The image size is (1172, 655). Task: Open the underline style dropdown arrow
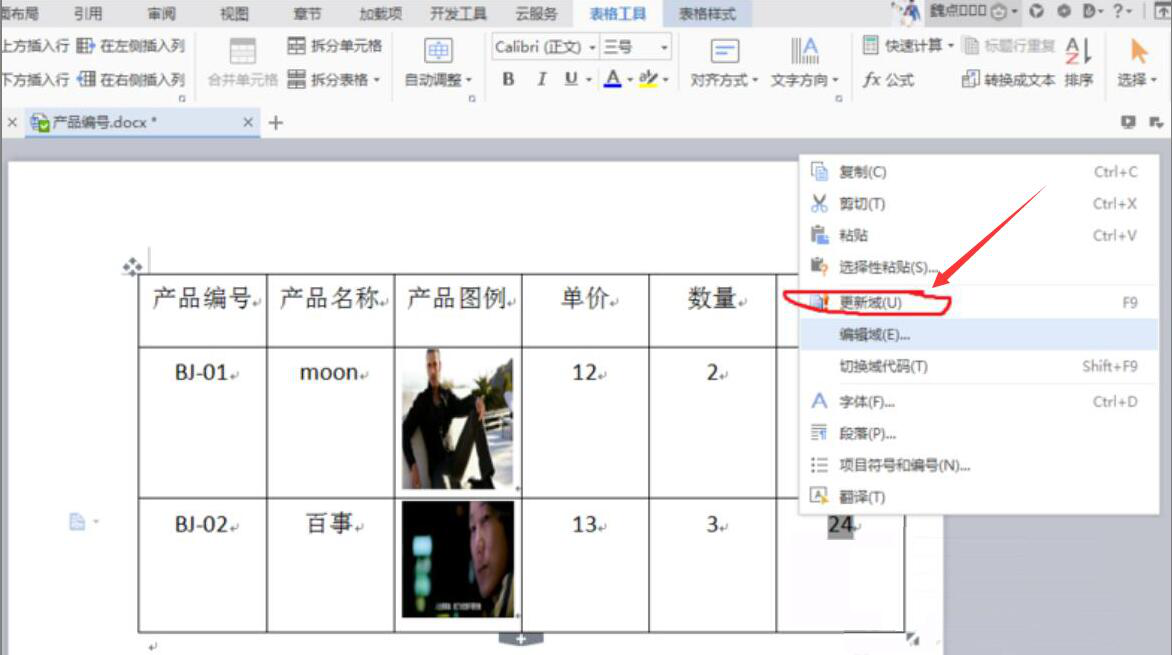click(588, 80)
